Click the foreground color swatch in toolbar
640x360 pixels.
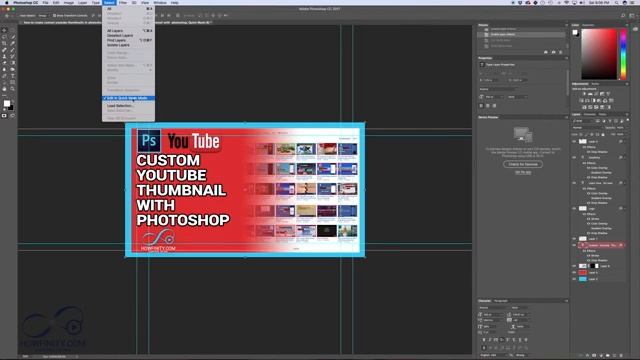point(7,104)
